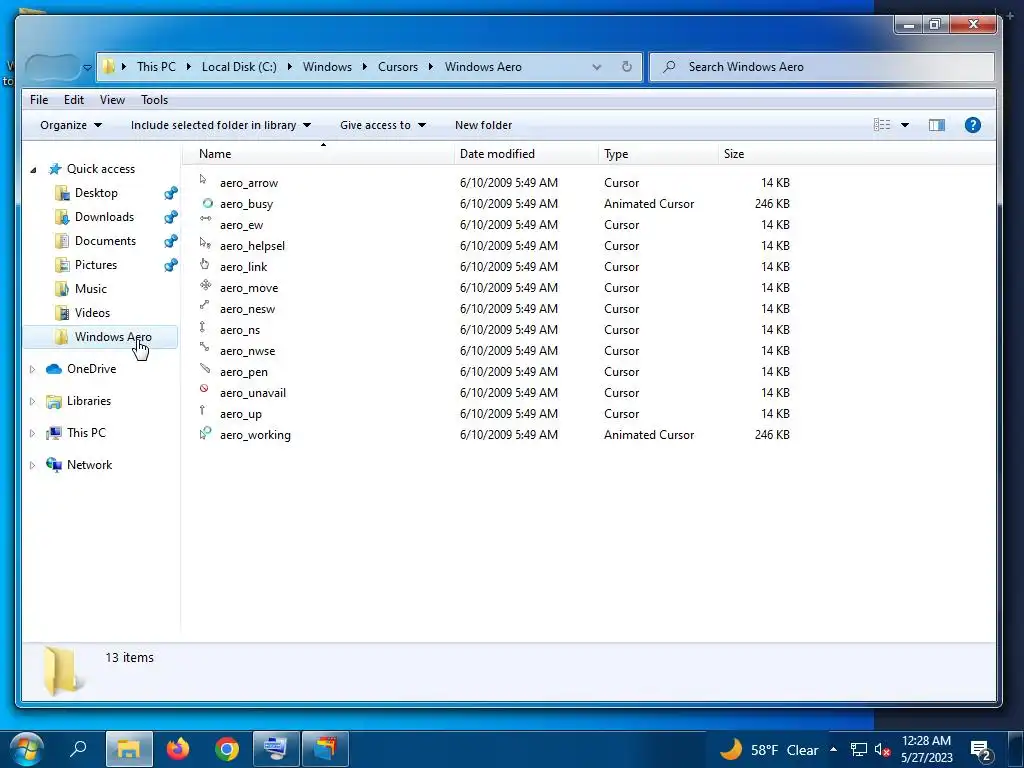1024x768 pixels.
Task: Show hidden tray icons arrow
Action: (x=833, y=749)
